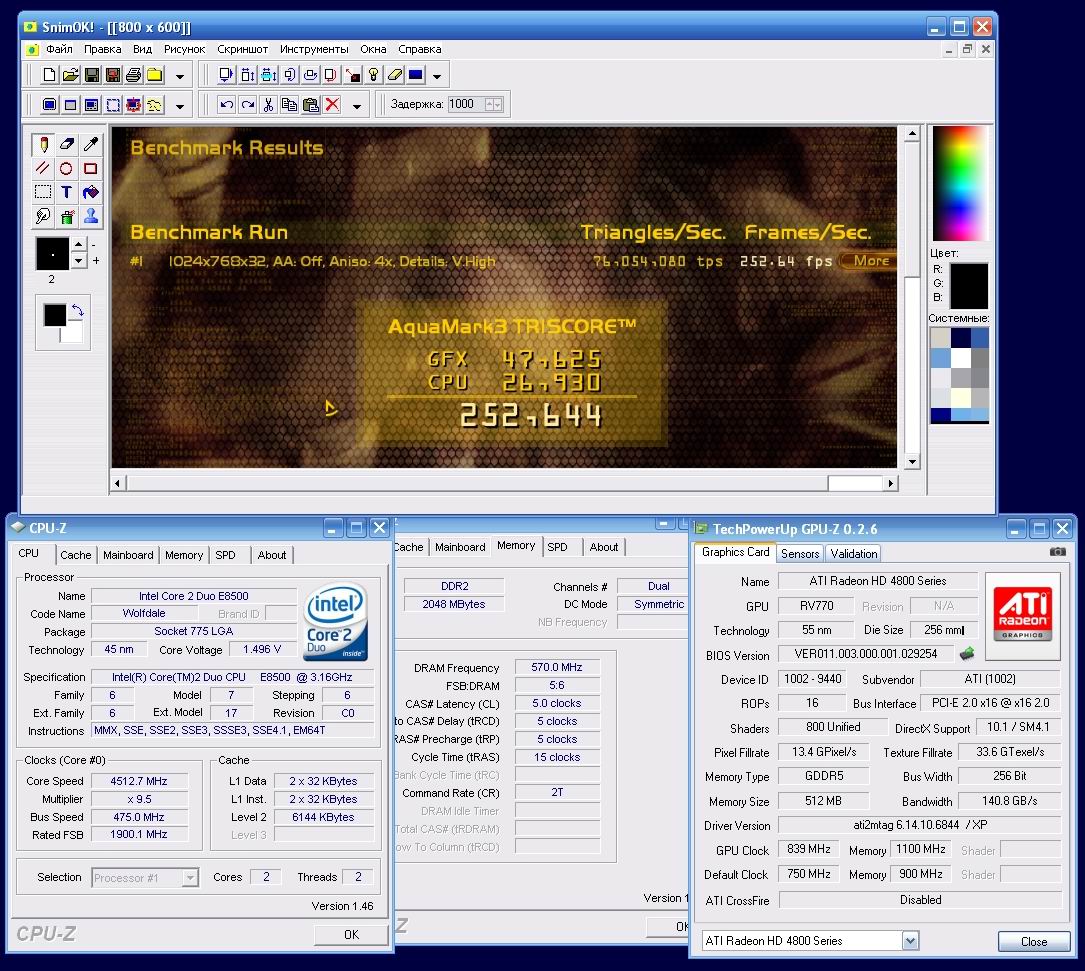Click the copy icon
Screen dimensions: 1085x971
click(x=289, y=105)
